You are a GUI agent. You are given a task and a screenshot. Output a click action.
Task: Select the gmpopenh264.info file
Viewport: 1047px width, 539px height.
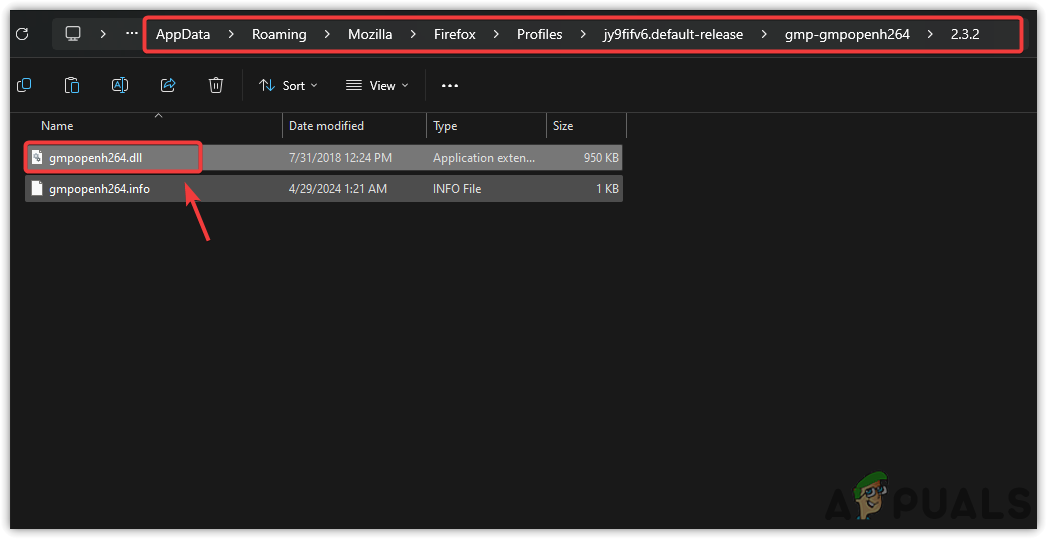coord(324,188)
